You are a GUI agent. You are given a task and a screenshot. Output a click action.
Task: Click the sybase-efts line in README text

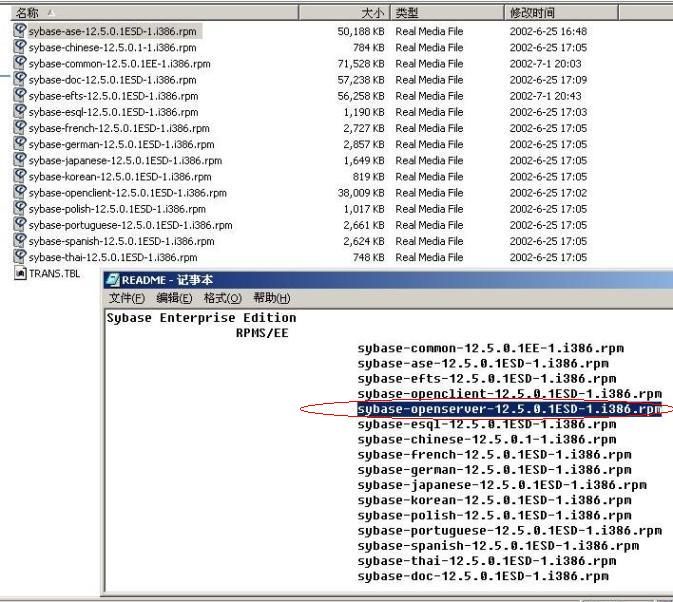click(487, 379)
